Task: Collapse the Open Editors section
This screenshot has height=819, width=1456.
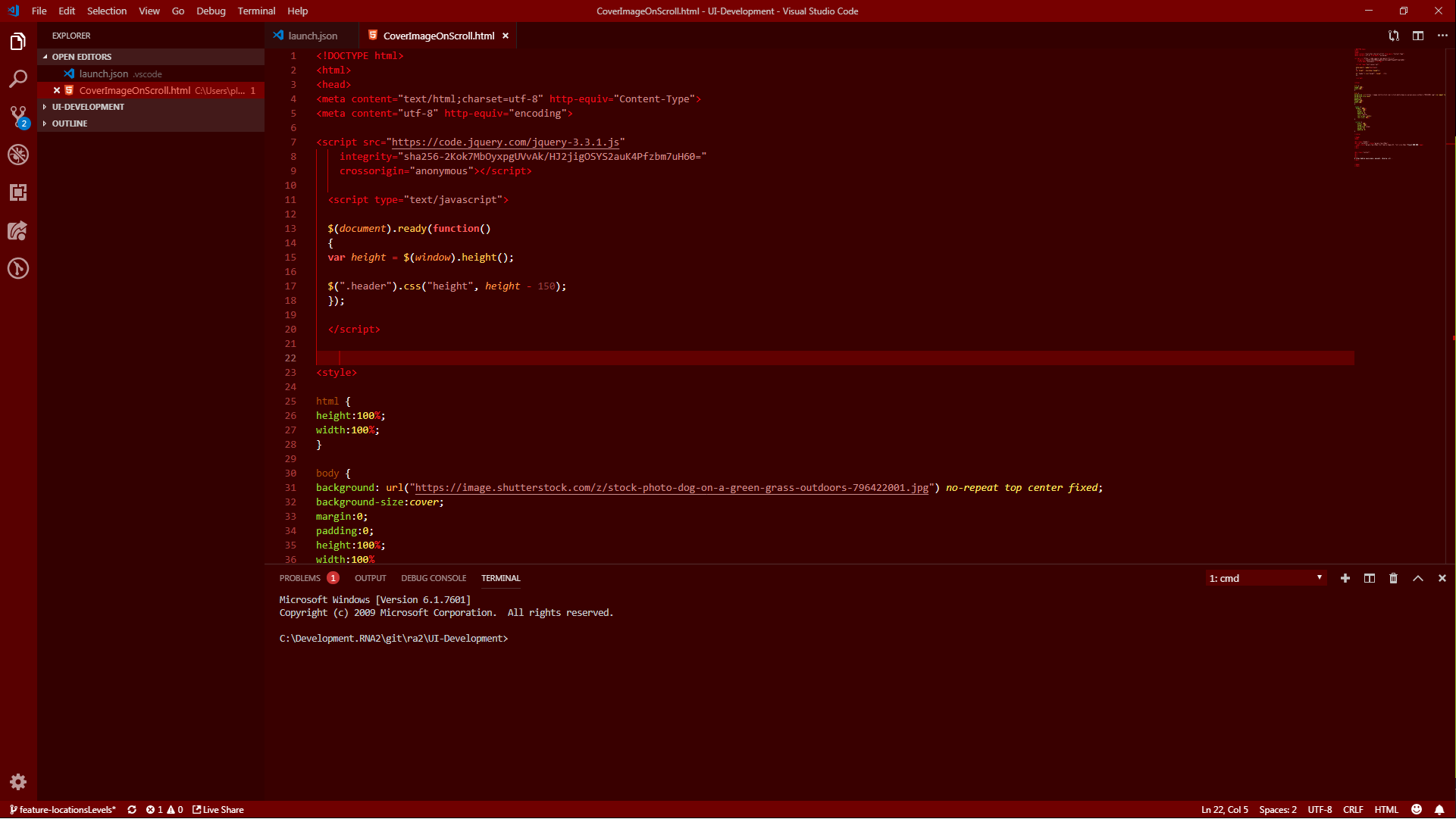Action: (x=151, y=57)
